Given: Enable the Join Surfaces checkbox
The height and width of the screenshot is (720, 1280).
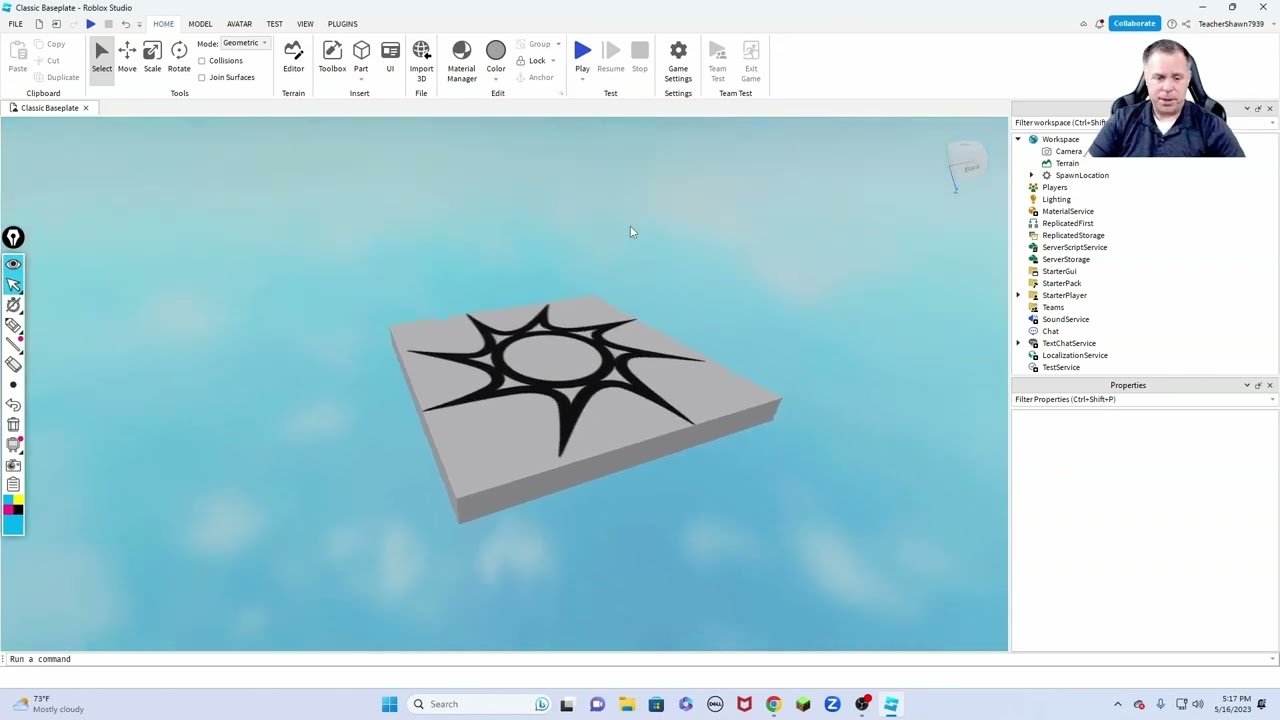Looking at the screenshot, I should click(202, 77).
